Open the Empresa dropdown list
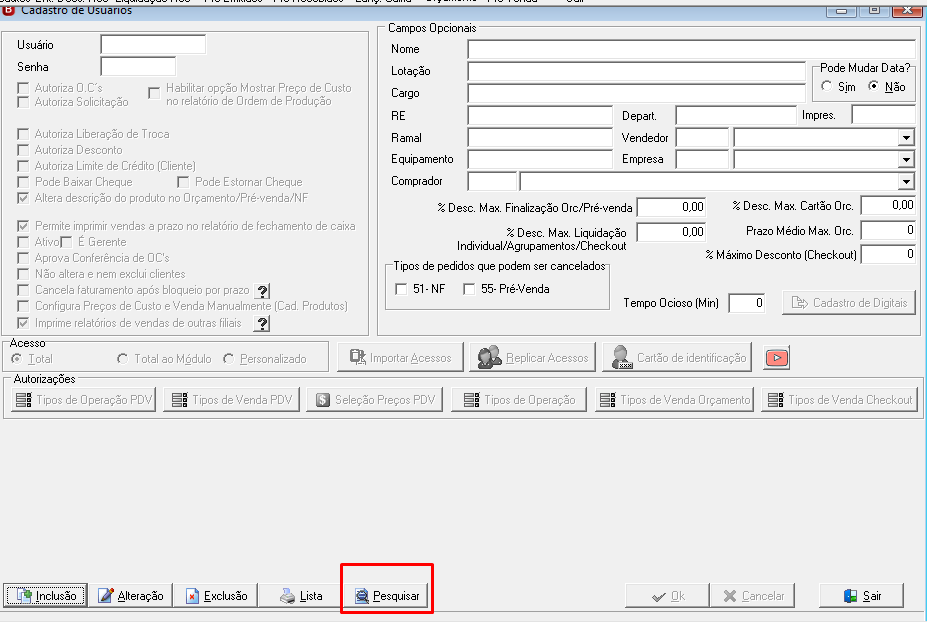Image resolution: width=927 pixels, height=622 pixels. click(906, 160)
